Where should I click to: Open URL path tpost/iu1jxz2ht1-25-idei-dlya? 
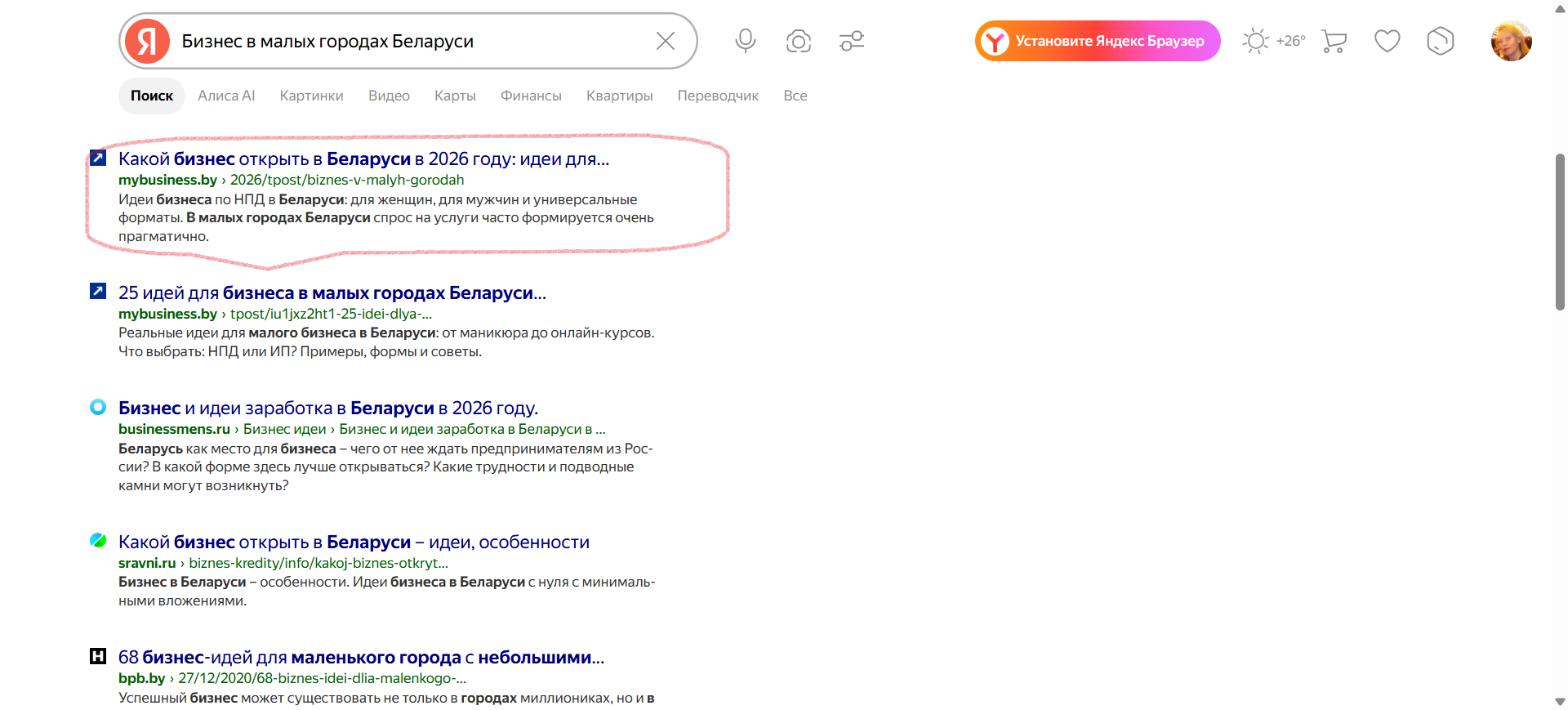[331, 314]
